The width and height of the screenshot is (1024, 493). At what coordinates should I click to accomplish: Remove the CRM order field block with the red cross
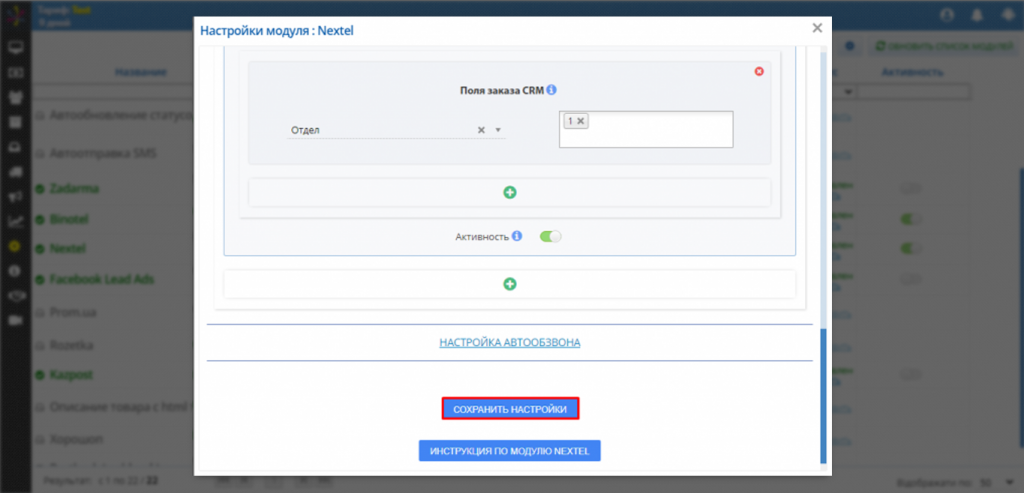(x=759, y=71)
